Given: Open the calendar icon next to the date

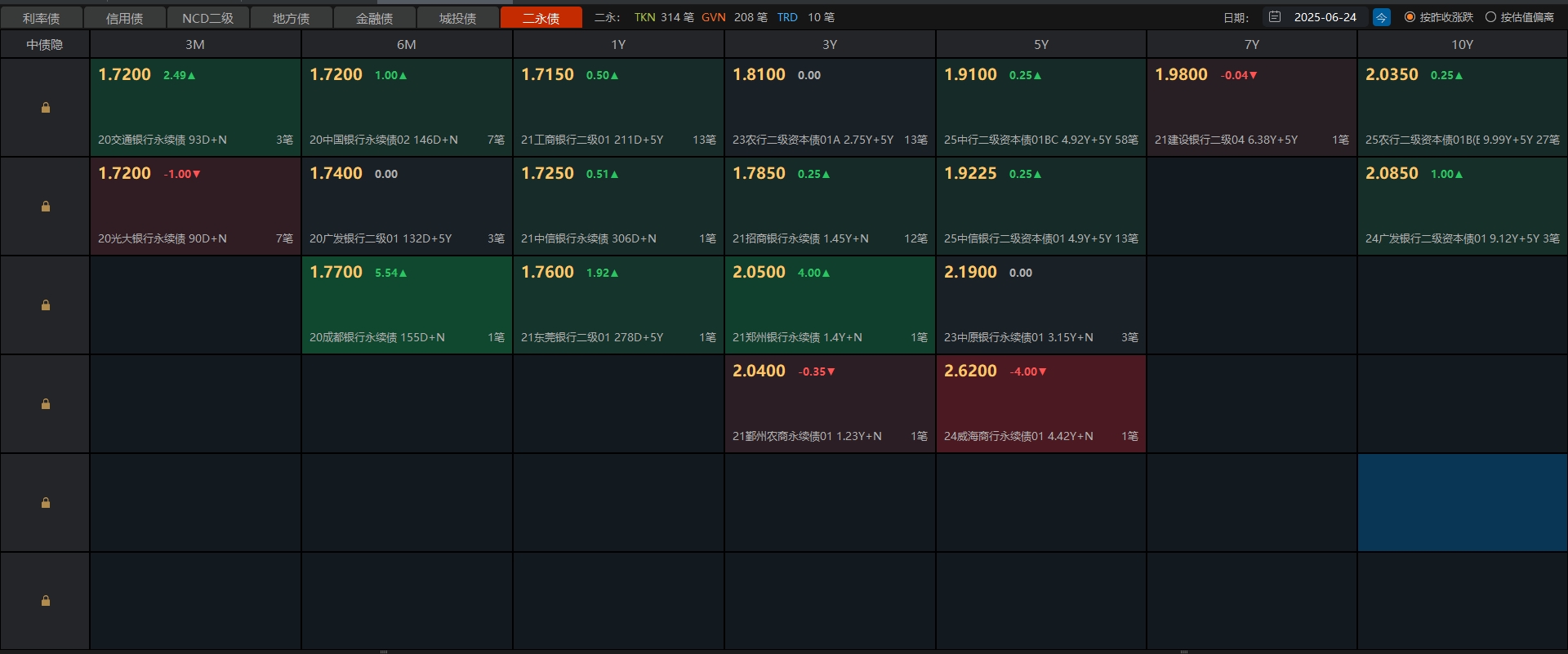Looking at the screenshot, I should [1275, 17].
